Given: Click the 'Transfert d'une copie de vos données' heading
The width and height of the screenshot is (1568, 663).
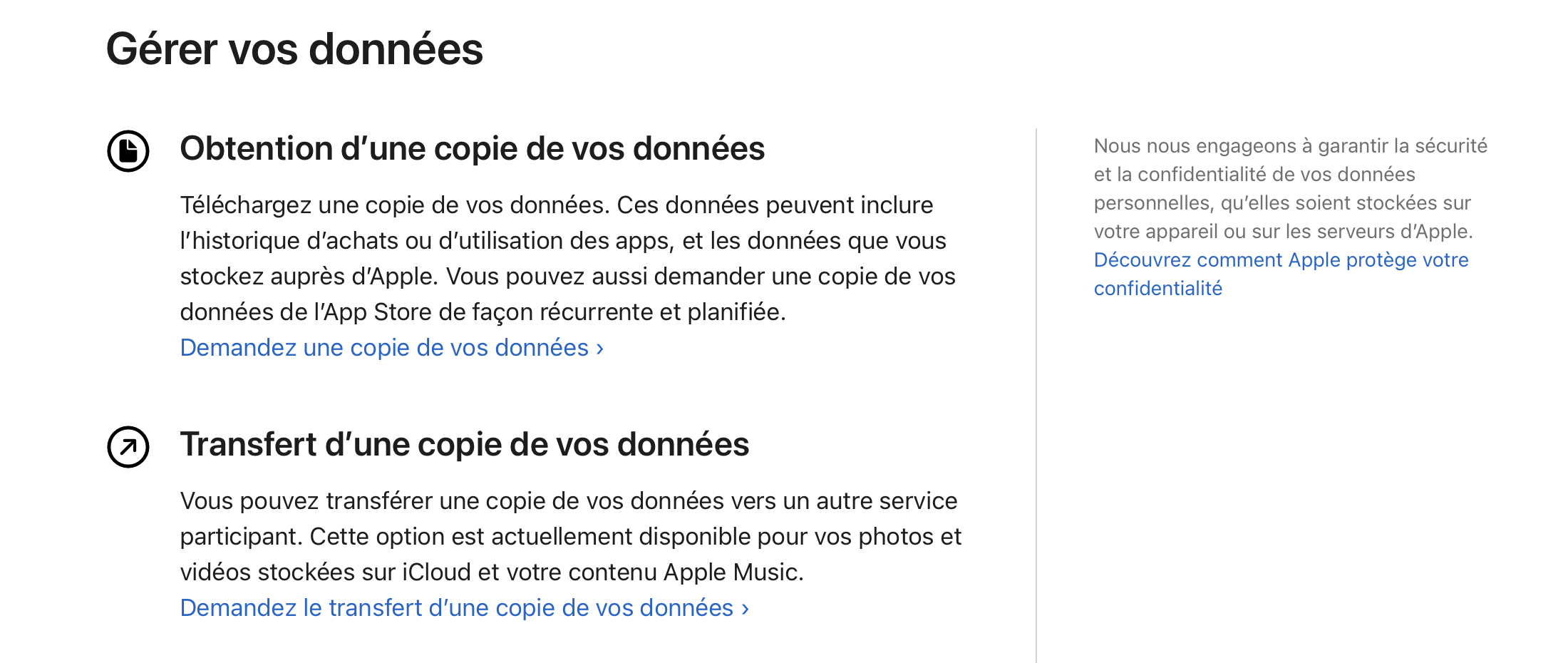Looking at the screenshot, I should [464, 445].
